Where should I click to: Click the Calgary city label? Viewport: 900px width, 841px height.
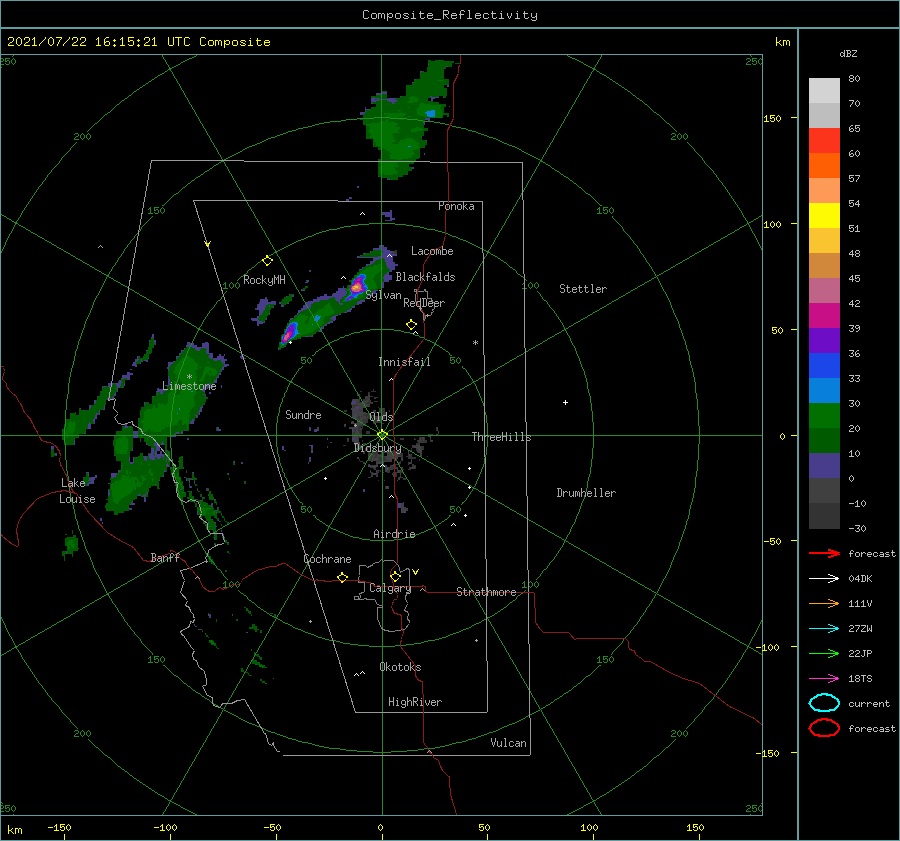(x=390, y=588)
